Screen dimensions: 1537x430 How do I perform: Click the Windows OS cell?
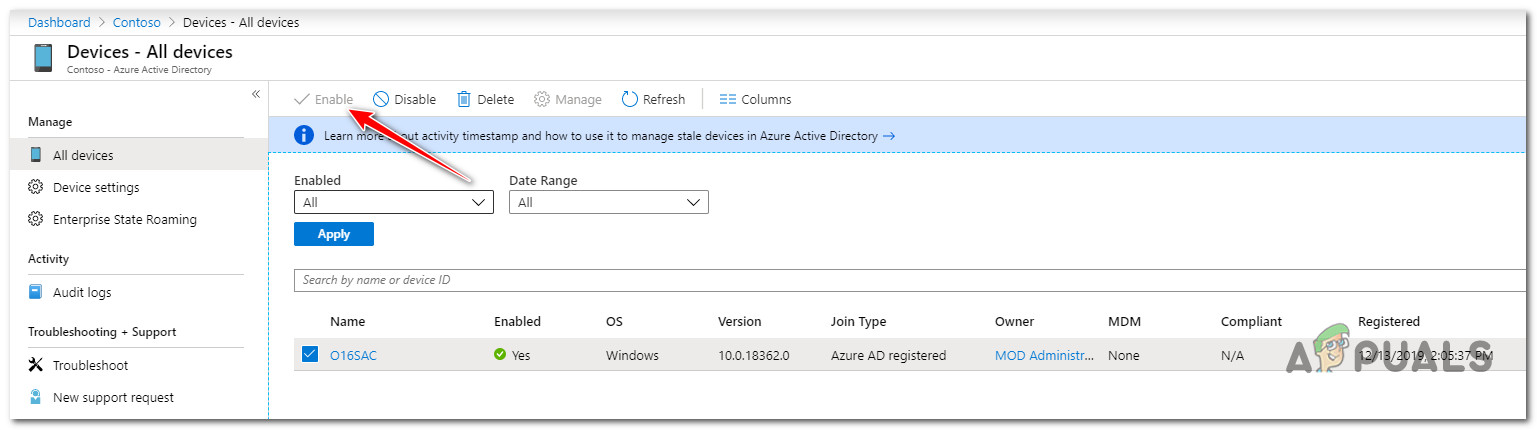[632, 355]
